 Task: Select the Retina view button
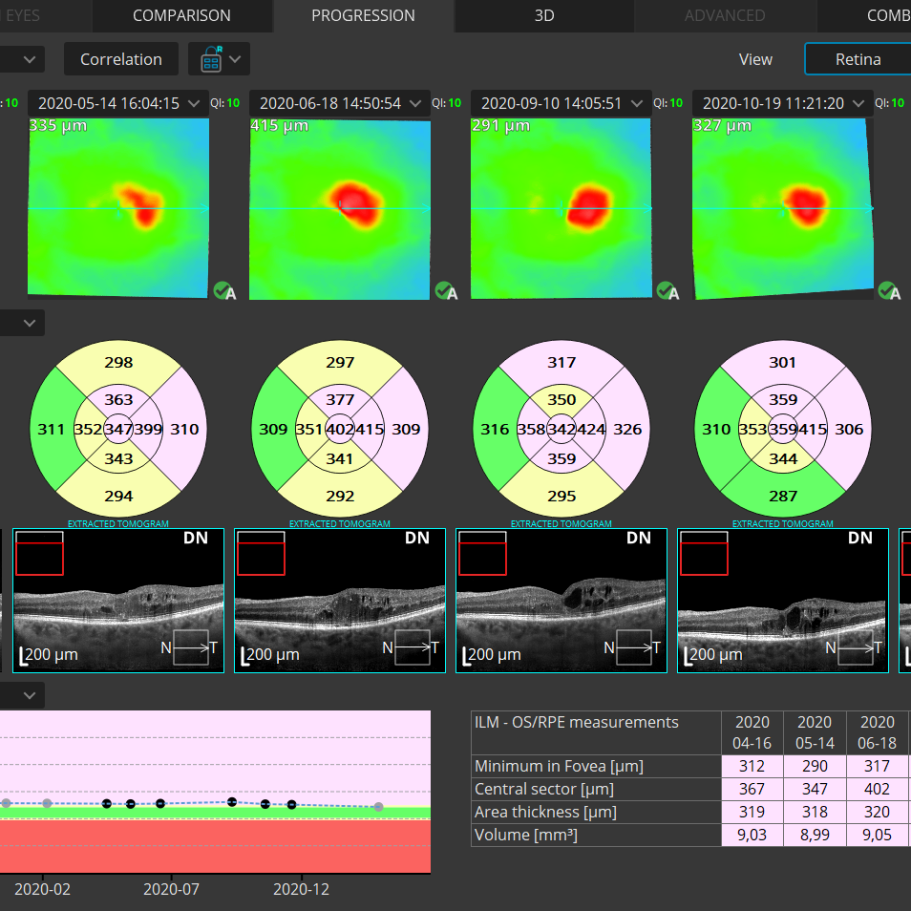tap(857, 59)
